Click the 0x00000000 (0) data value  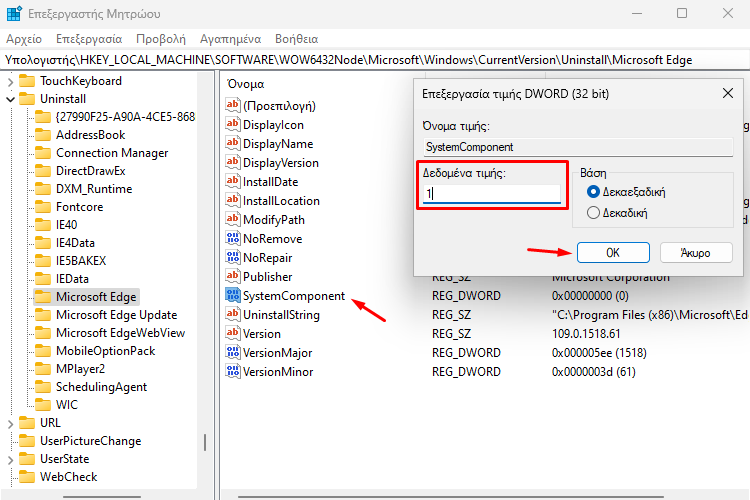pos(590,296)
